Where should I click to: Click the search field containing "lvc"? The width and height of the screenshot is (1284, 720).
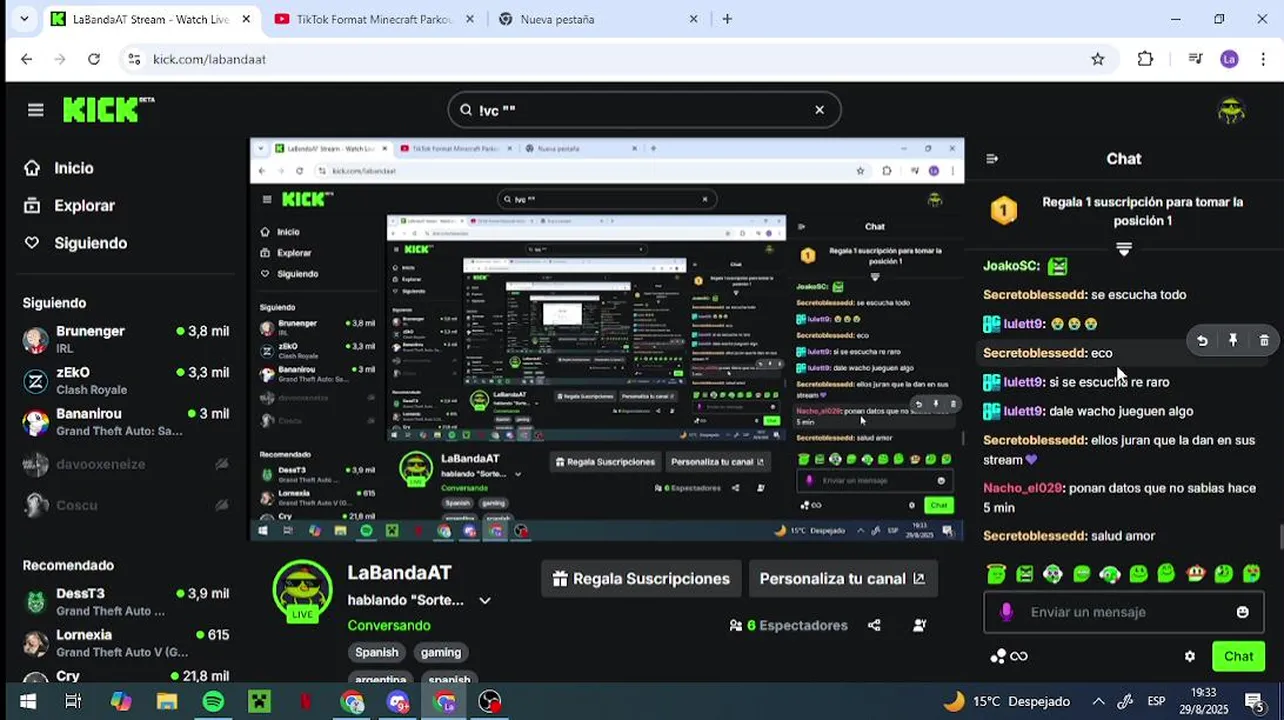pos(644,110)
